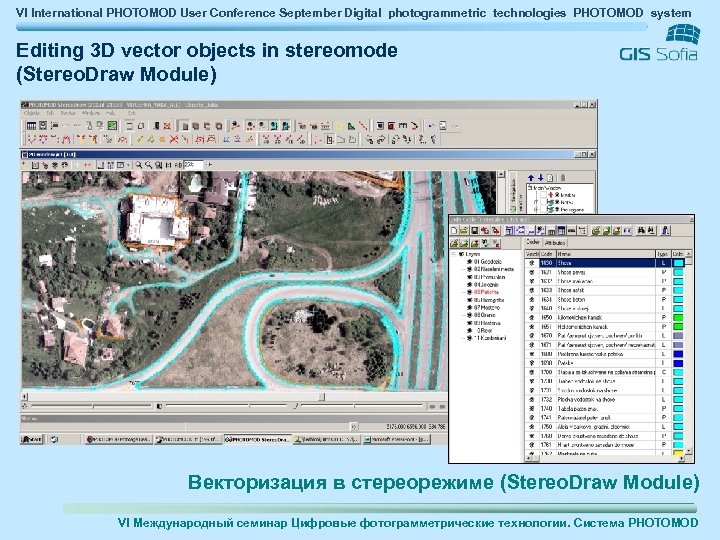This screenshot has height=540, width=720.
Task: Select the row with code 1741
Action: tap(605, 417)
